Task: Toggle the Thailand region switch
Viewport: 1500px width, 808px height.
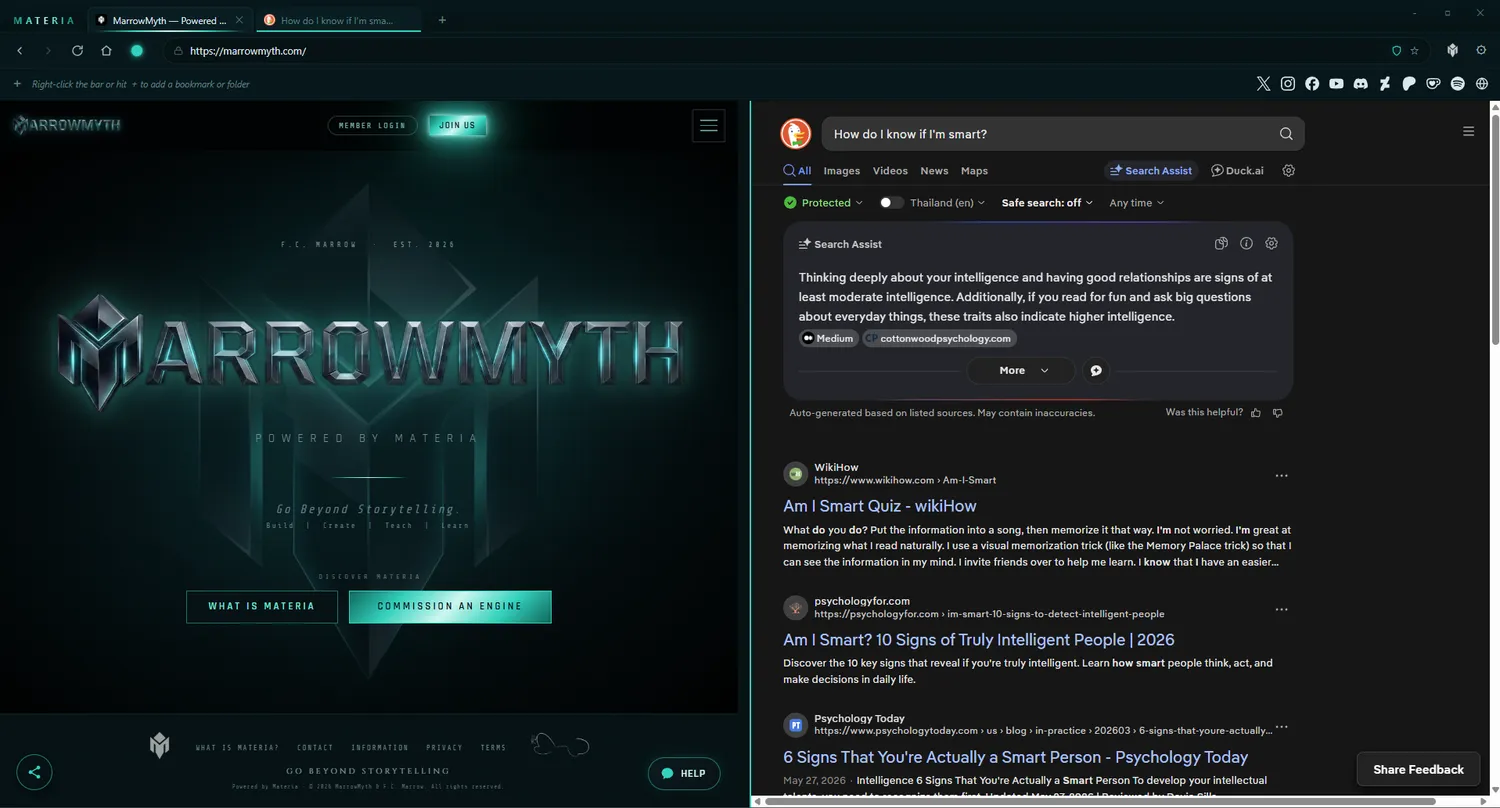Action: pyautogui.click(x=891, y=202)
